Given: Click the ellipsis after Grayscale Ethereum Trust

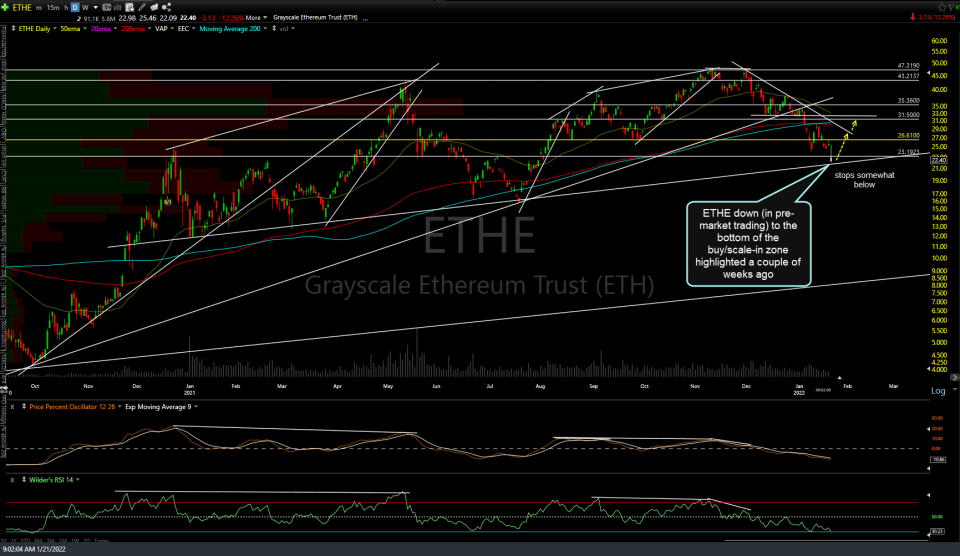Looking at the screenshot, I should coord(366,18).
